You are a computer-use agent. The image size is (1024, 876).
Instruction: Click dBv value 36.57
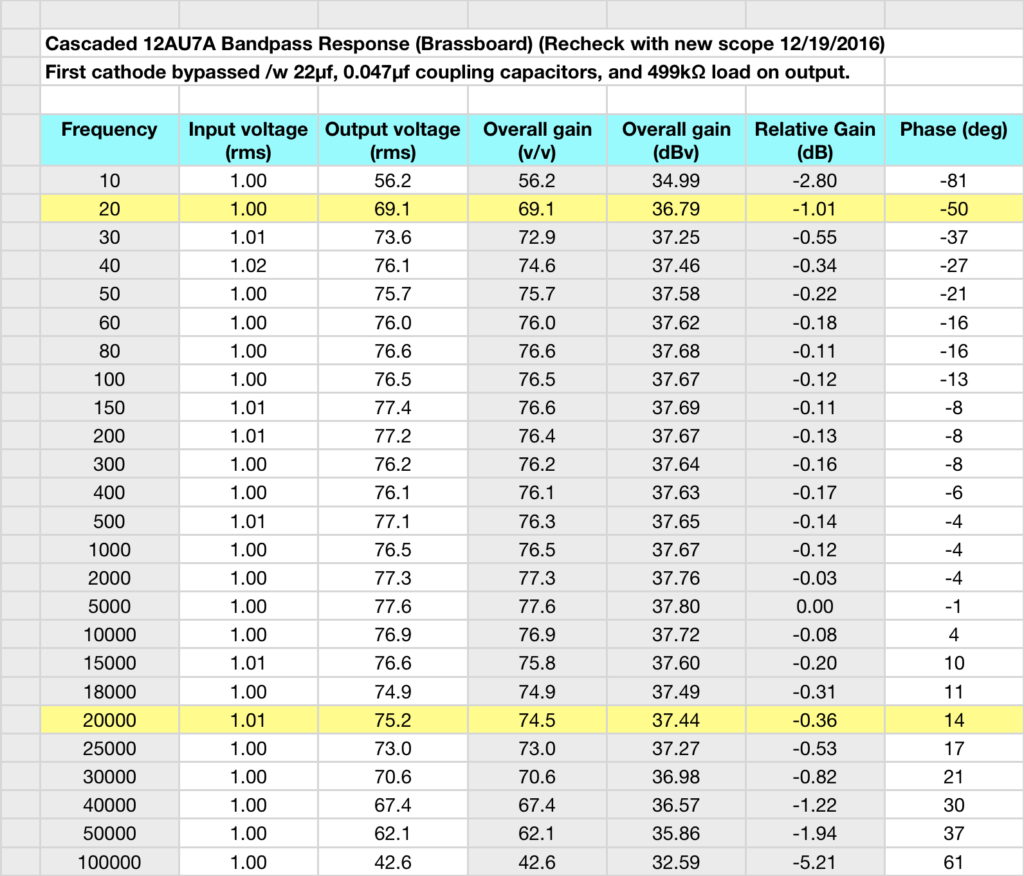[x=676, y=805]
